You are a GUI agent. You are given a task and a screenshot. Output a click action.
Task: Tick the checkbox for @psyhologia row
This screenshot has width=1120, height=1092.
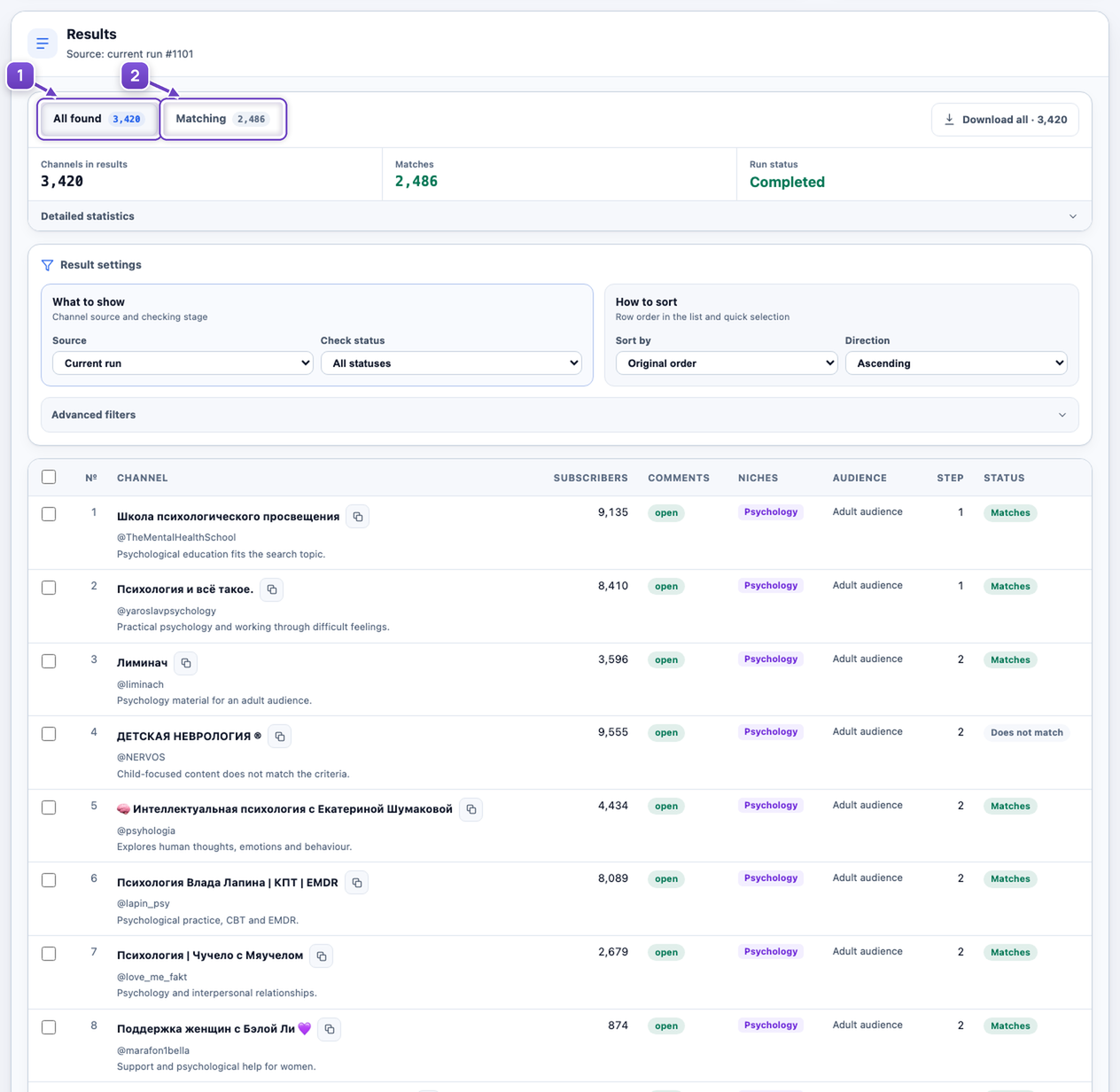pos(49,807)
